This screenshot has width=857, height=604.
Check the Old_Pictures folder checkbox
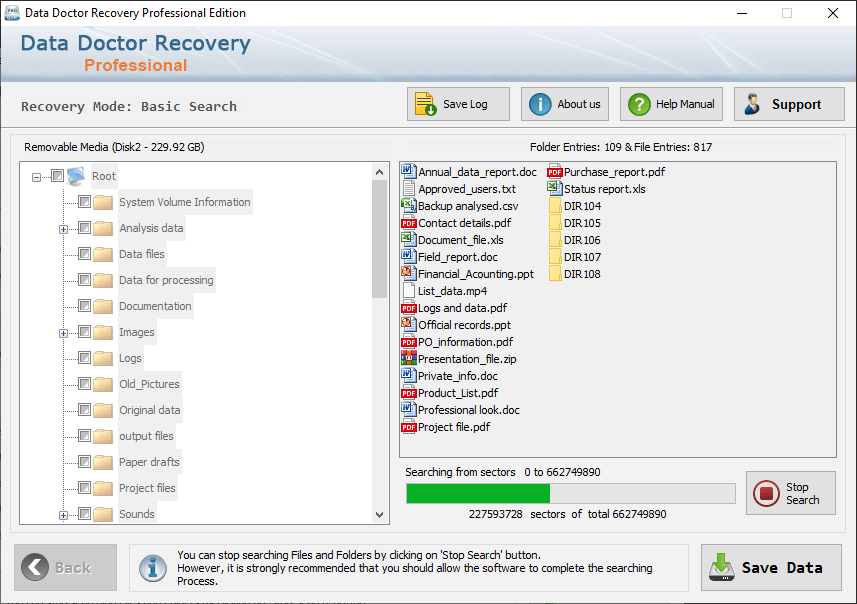[84, 384]
